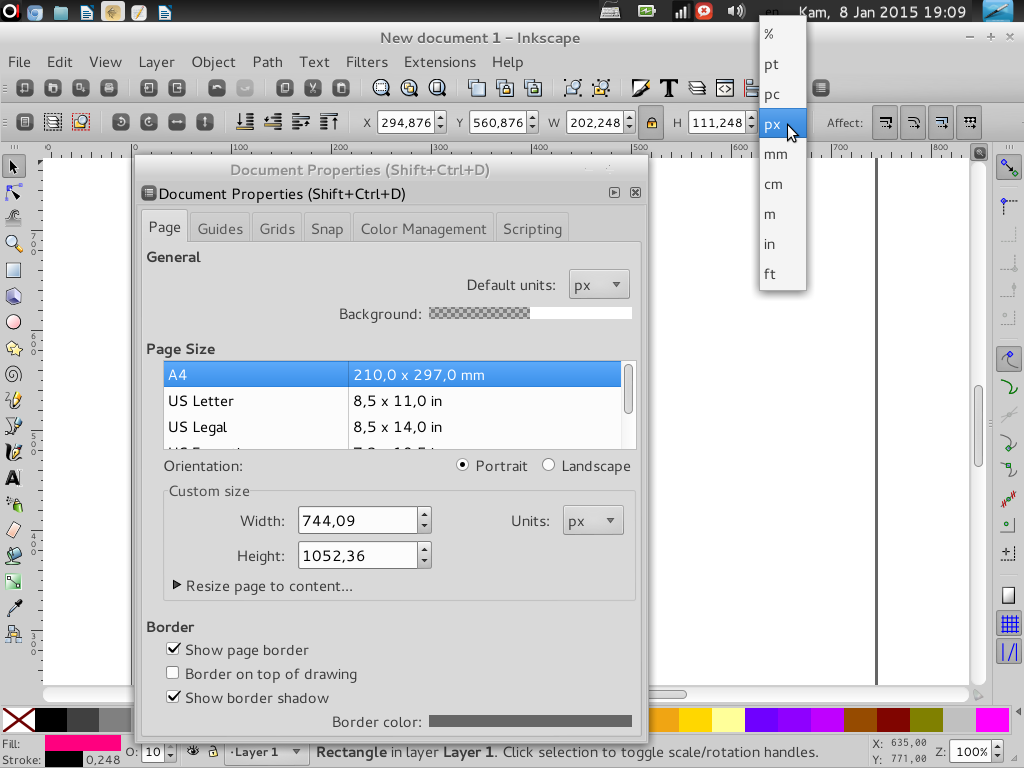1024x768 pixels.
Task: Open the Layers dialog from the toolbar
Action: pos(697,88)
